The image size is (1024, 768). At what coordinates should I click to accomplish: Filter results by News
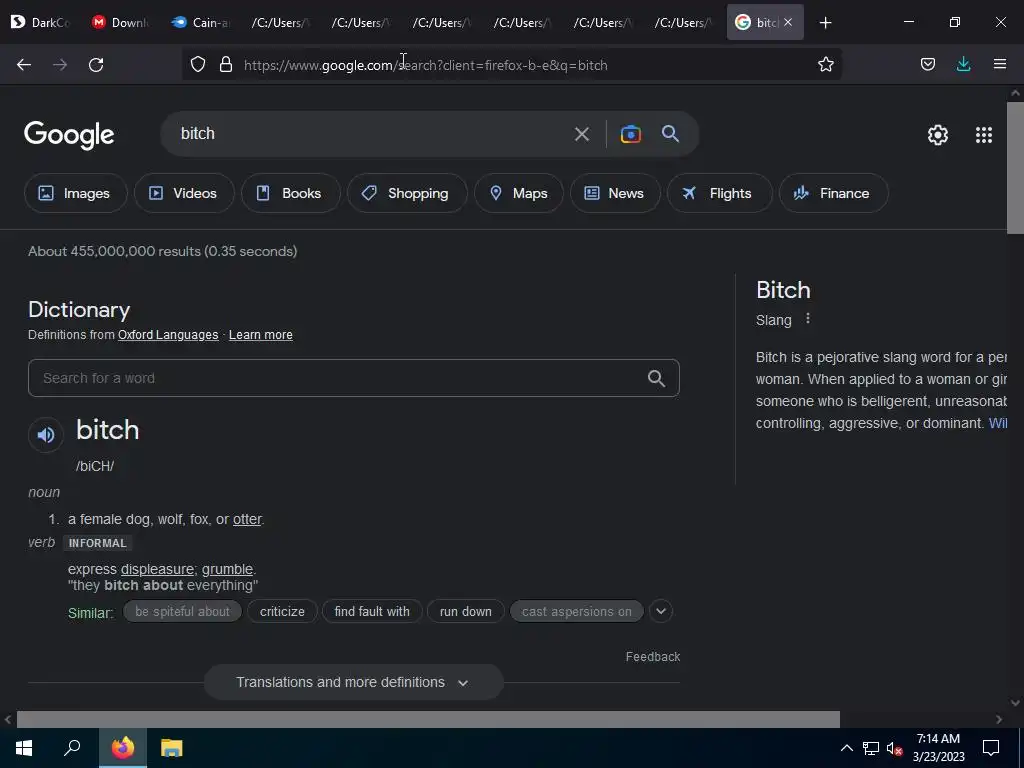[x=615, y=193]
